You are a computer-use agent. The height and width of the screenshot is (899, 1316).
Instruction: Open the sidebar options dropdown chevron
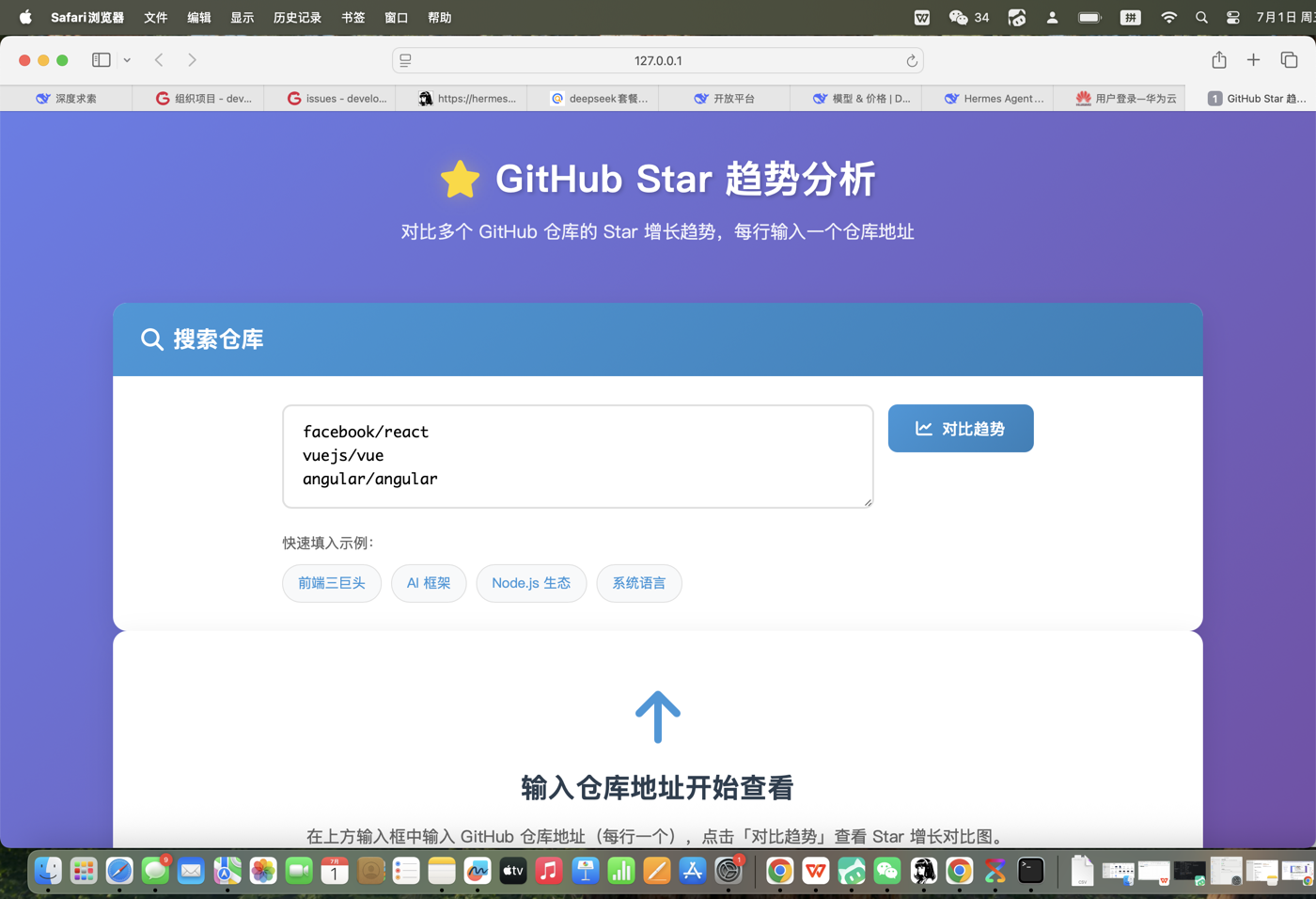(x=127, y=60)
